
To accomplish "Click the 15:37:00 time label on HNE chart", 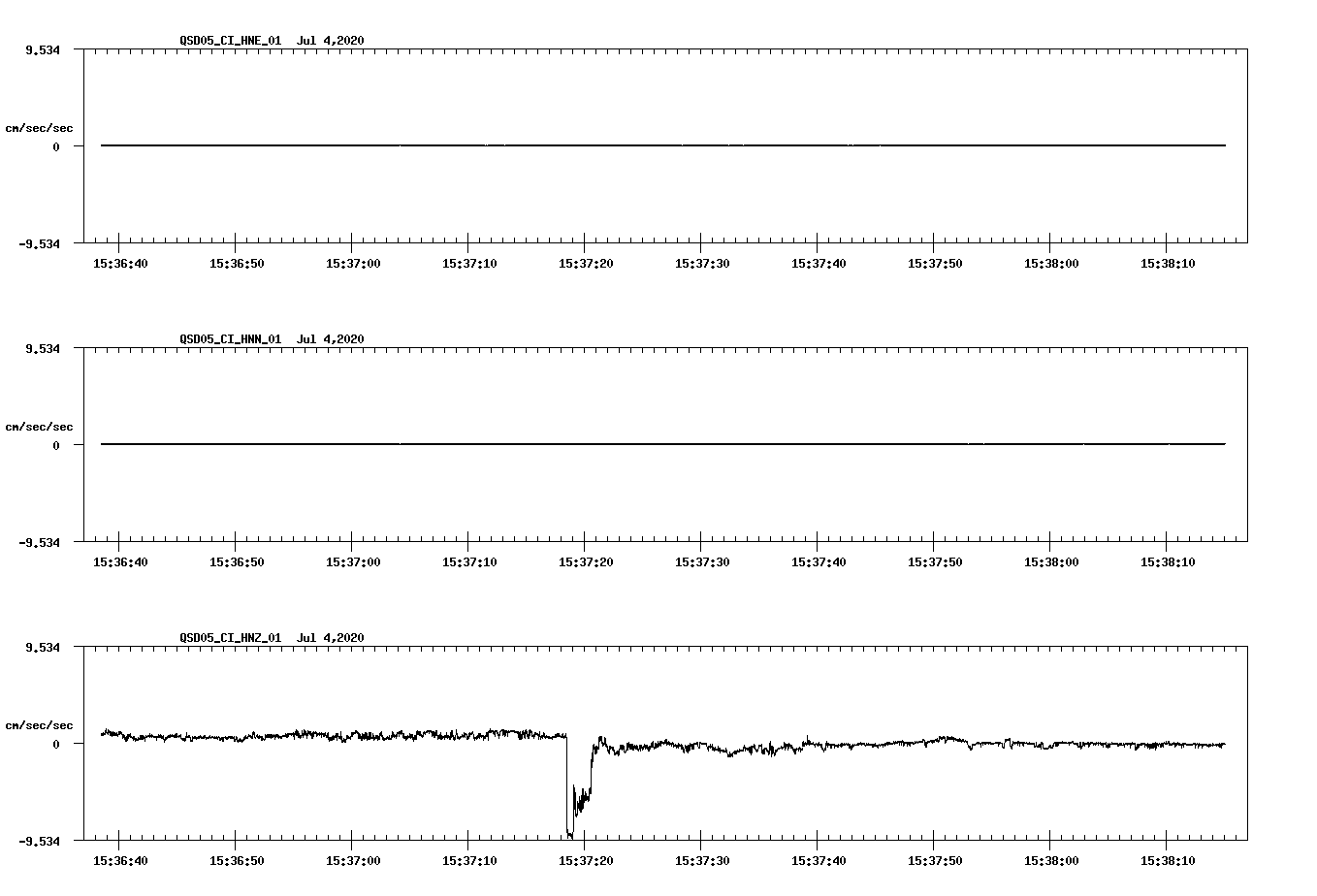I will 353,264.
